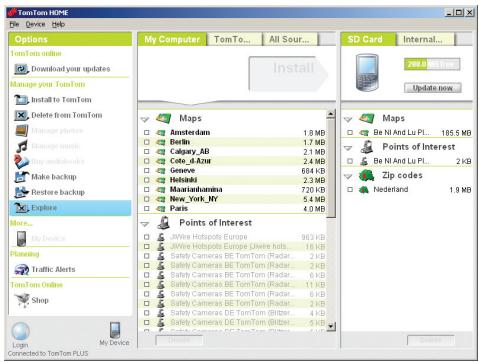Open the File menu
This screenshot has height=362, width=479.
[14, 24]
